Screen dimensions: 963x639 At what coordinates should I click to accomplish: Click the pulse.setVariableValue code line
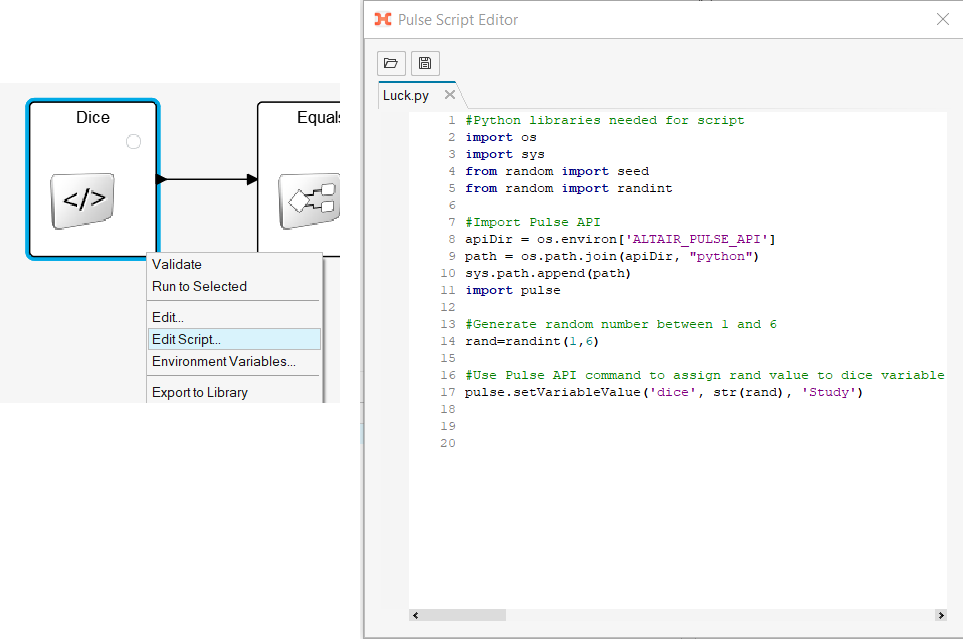click(663, 393)
